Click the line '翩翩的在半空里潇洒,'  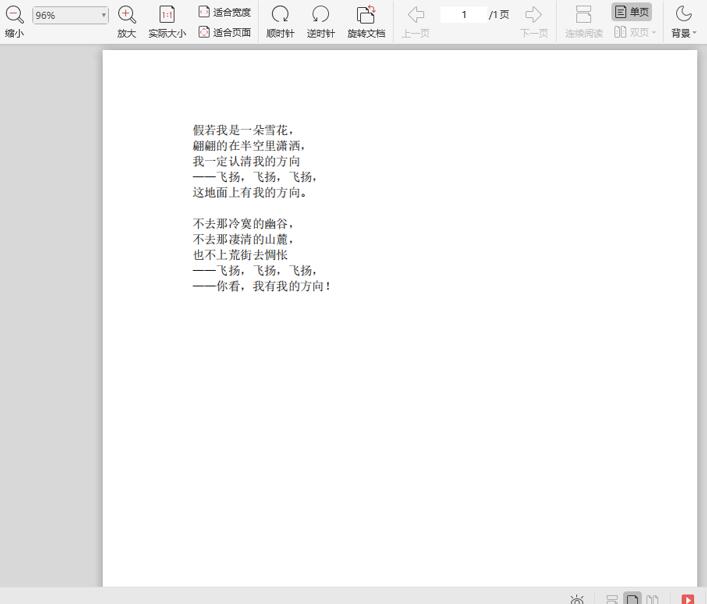[249, 146]
